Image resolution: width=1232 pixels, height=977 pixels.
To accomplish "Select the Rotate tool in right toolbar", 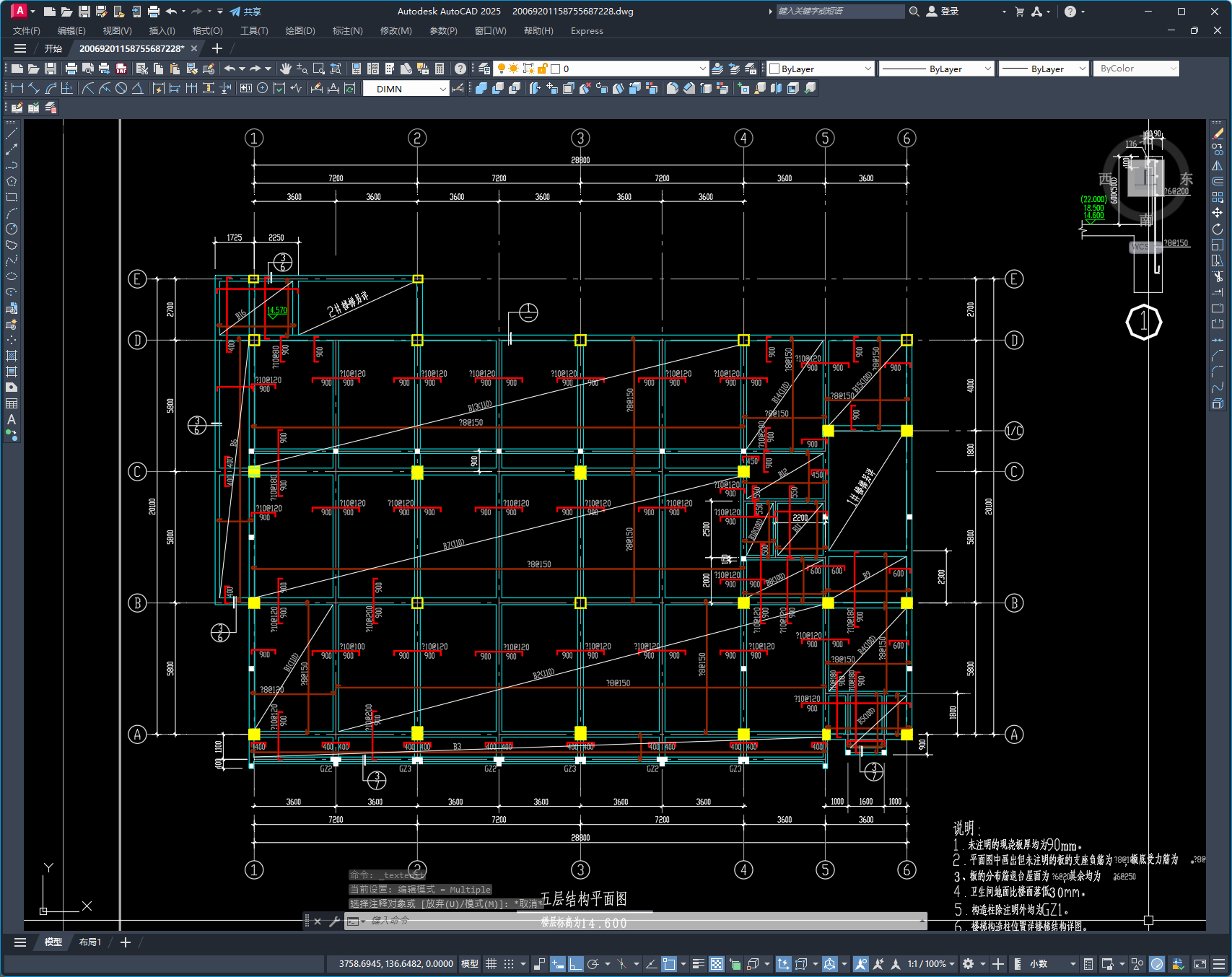I will point(1218,229).
